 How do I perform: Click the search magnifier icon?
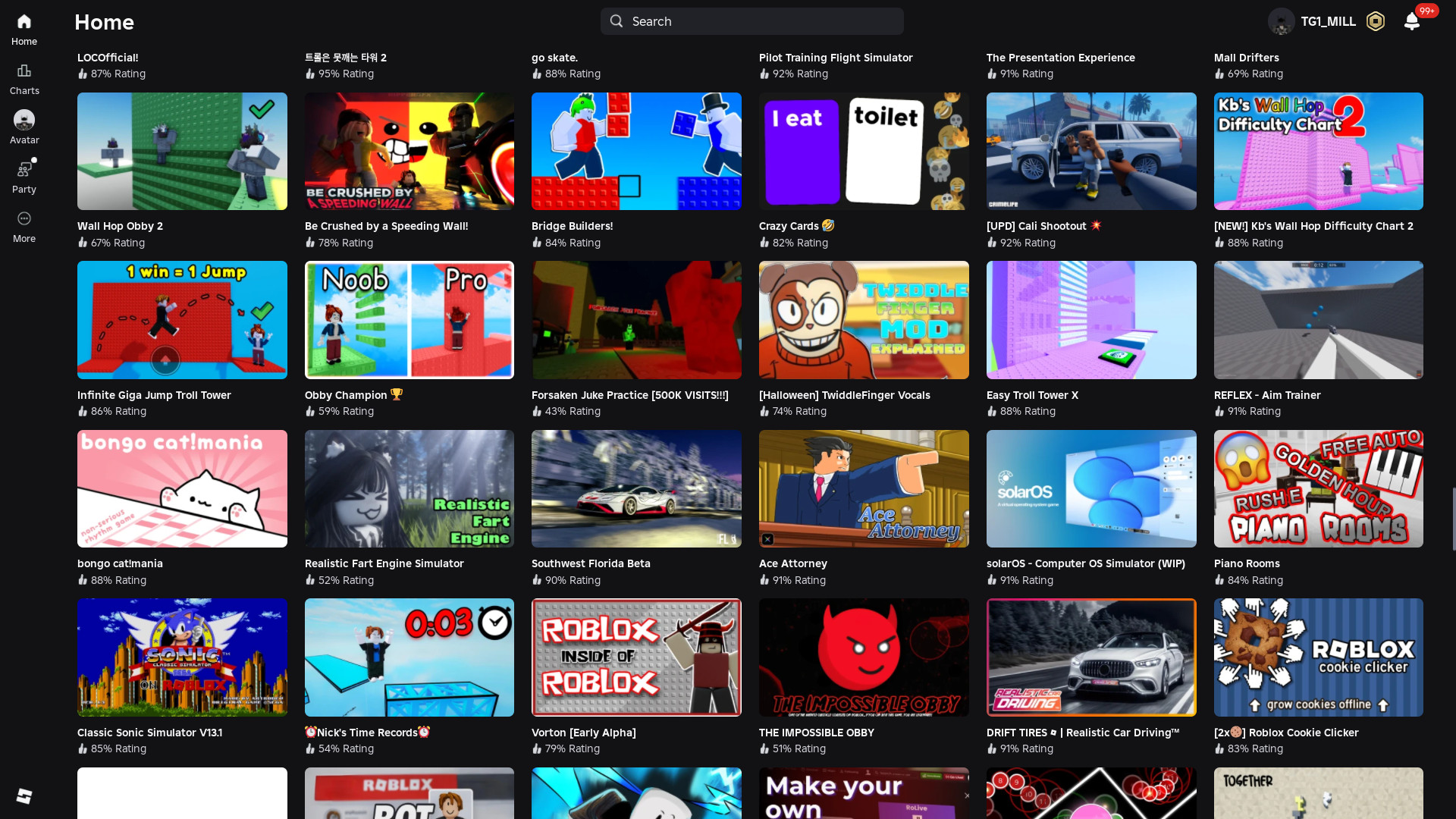tap(617, 21)
